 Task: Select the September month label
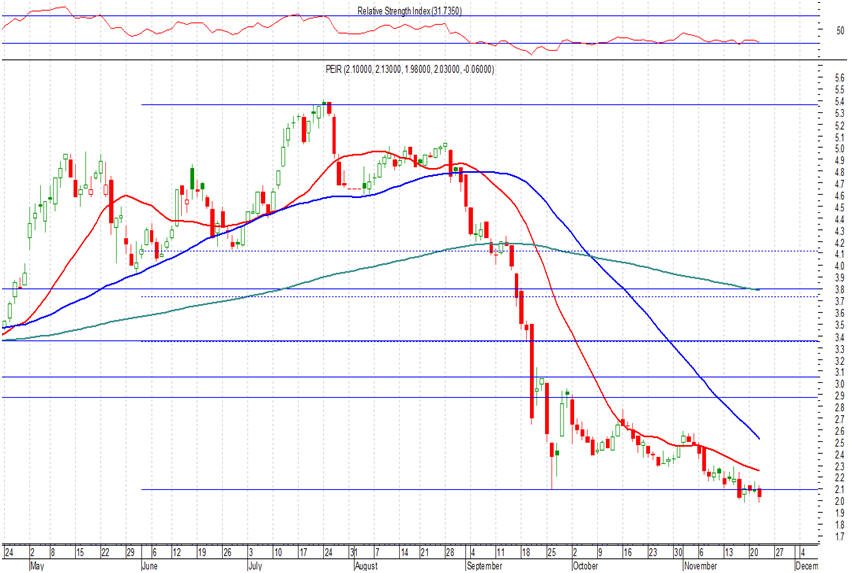(484, 565)
